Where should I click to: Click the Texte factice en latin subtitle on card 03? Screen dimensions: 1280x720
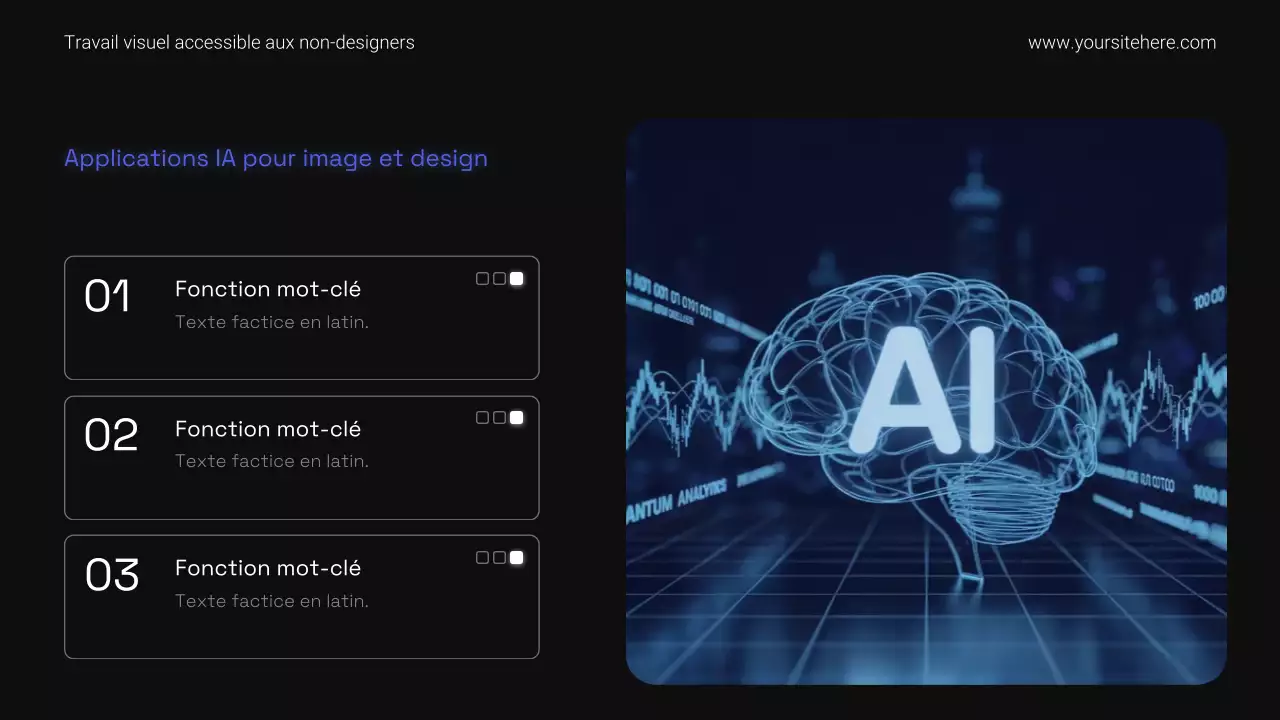271,600
